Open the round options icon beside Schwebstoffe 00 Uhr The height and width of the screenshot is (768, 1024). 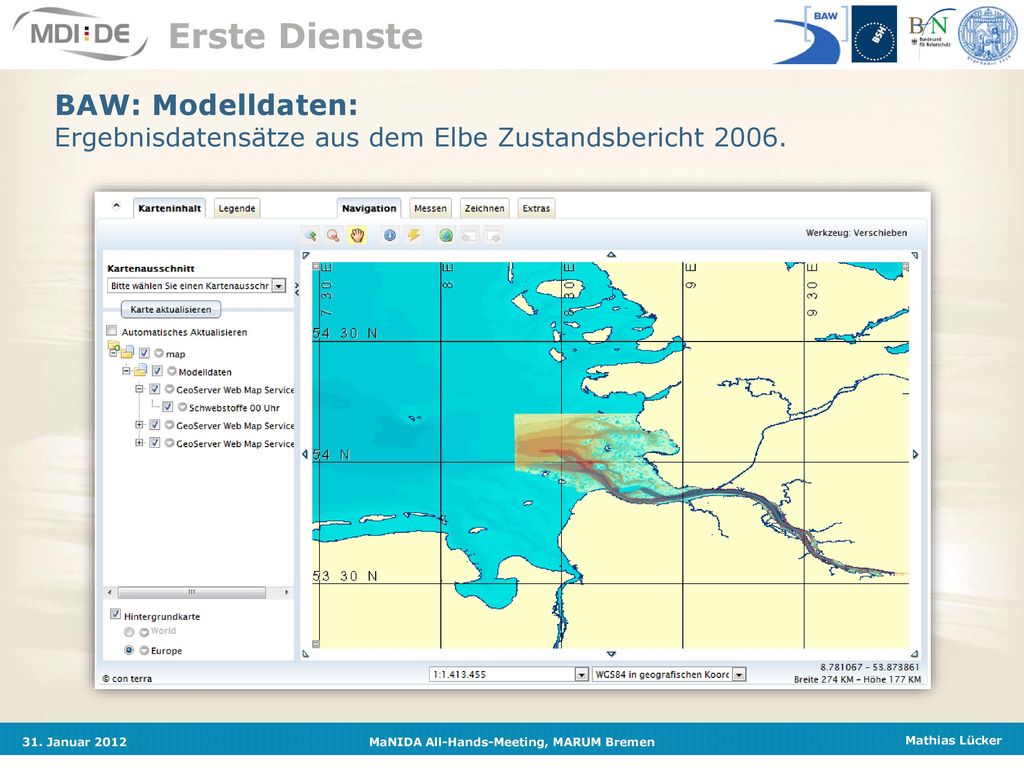click(182, 407)
